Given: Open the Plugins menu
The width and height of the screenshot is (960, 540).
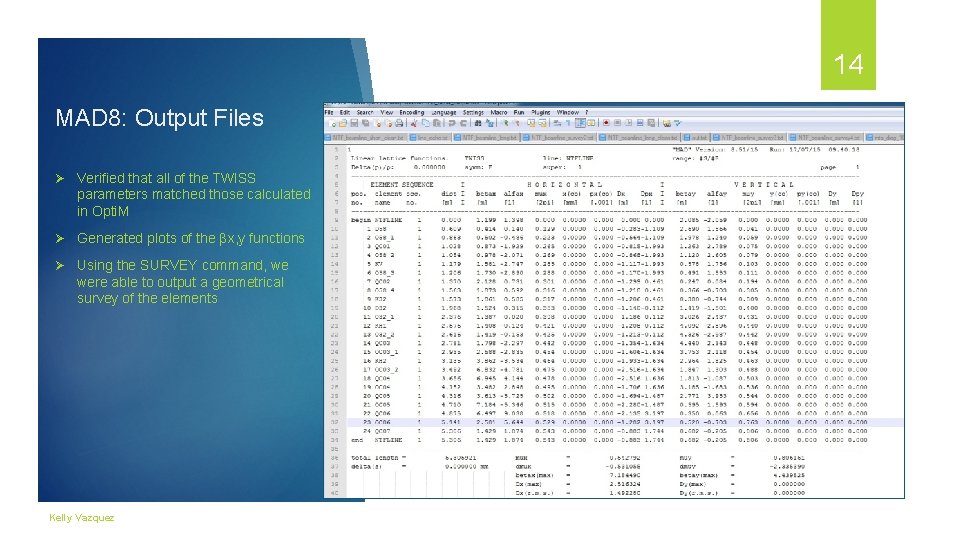Looking at the screenshot, I should (x=541, y=113).
